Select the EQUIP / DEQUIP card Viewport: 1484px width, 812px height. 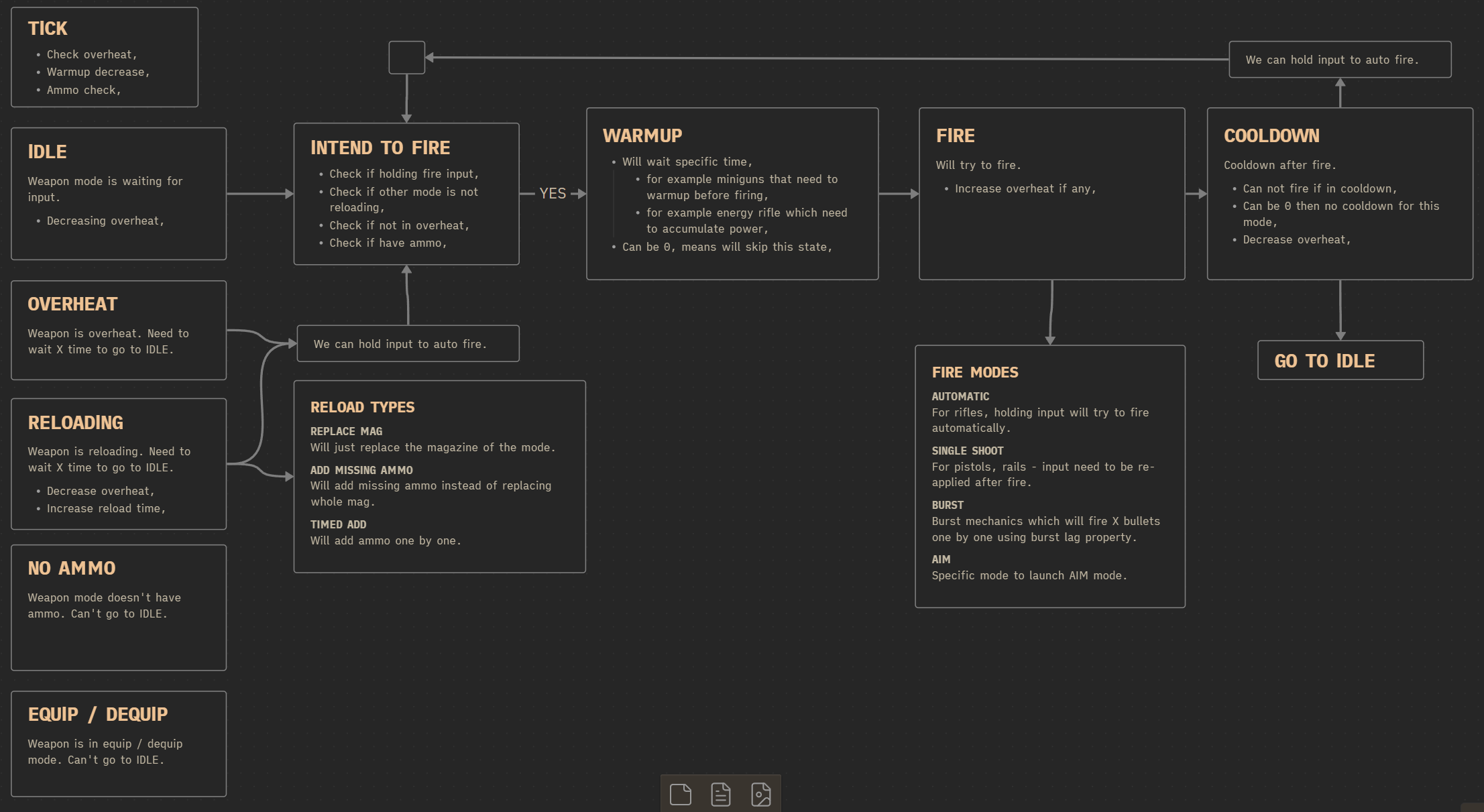[x=119, y=744]
